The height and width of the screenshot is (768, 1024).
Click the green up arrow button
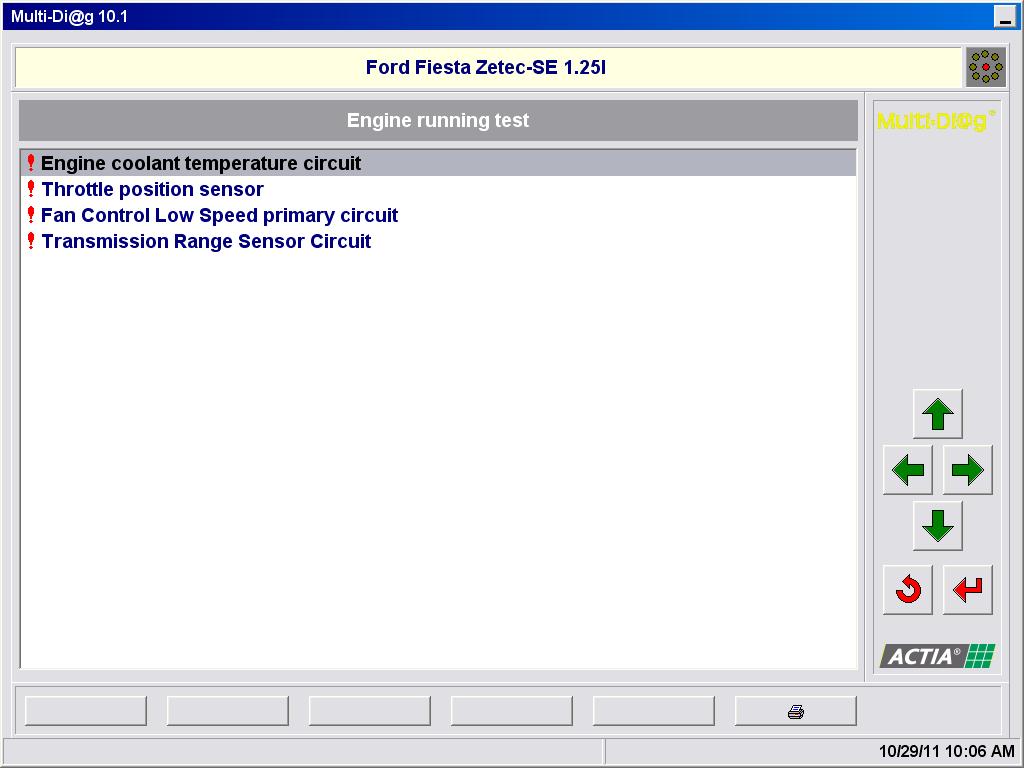tap(937, 414)
